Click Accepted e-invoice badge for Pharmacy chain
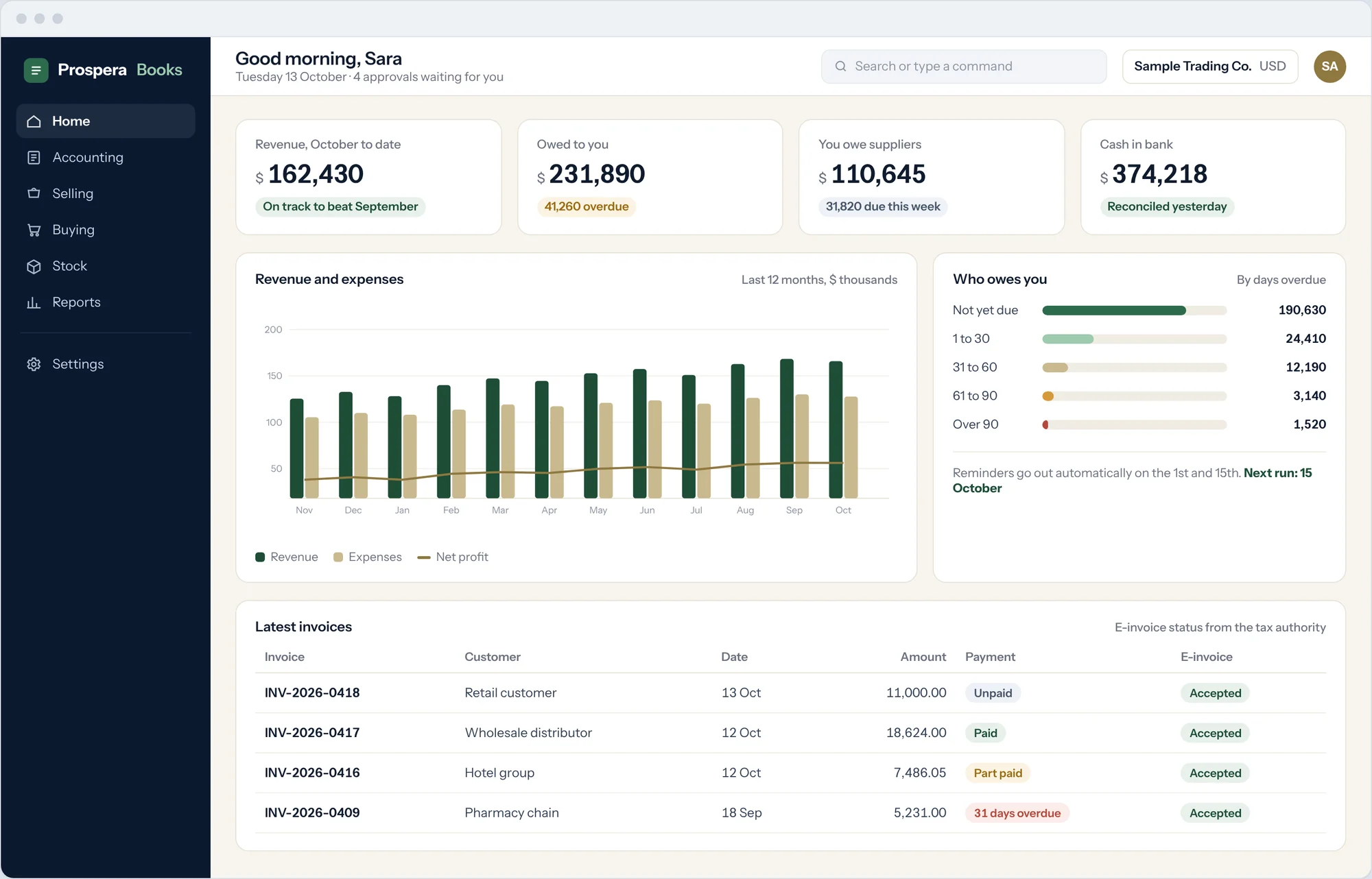Screen dimensions: 1372x879 click(x=1216, y=813)
